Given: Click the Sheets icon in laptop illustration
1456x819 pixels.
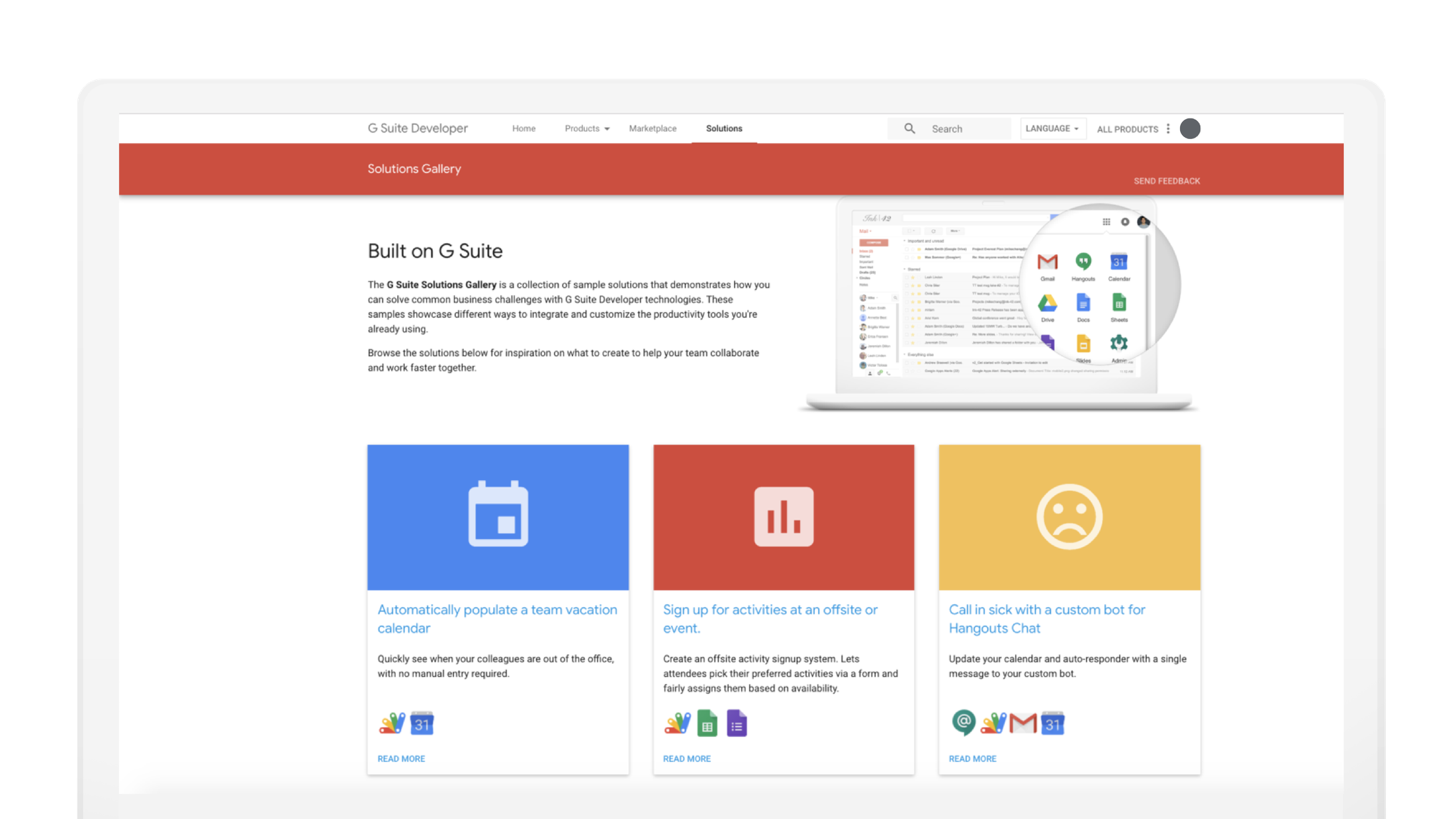Looking at the screenshot, I should pos(1119,303).
